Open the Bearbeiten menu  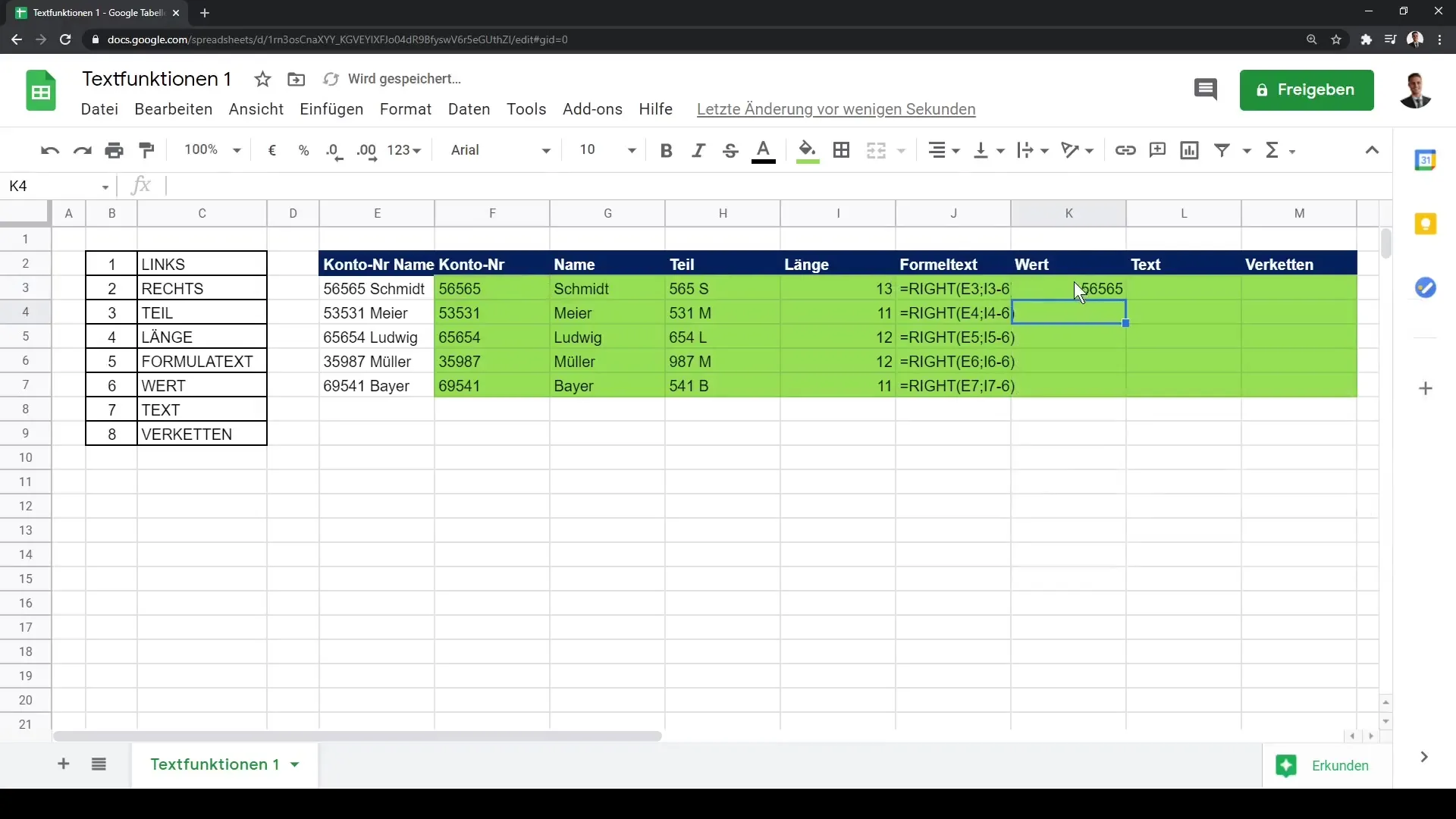(174, 109)
